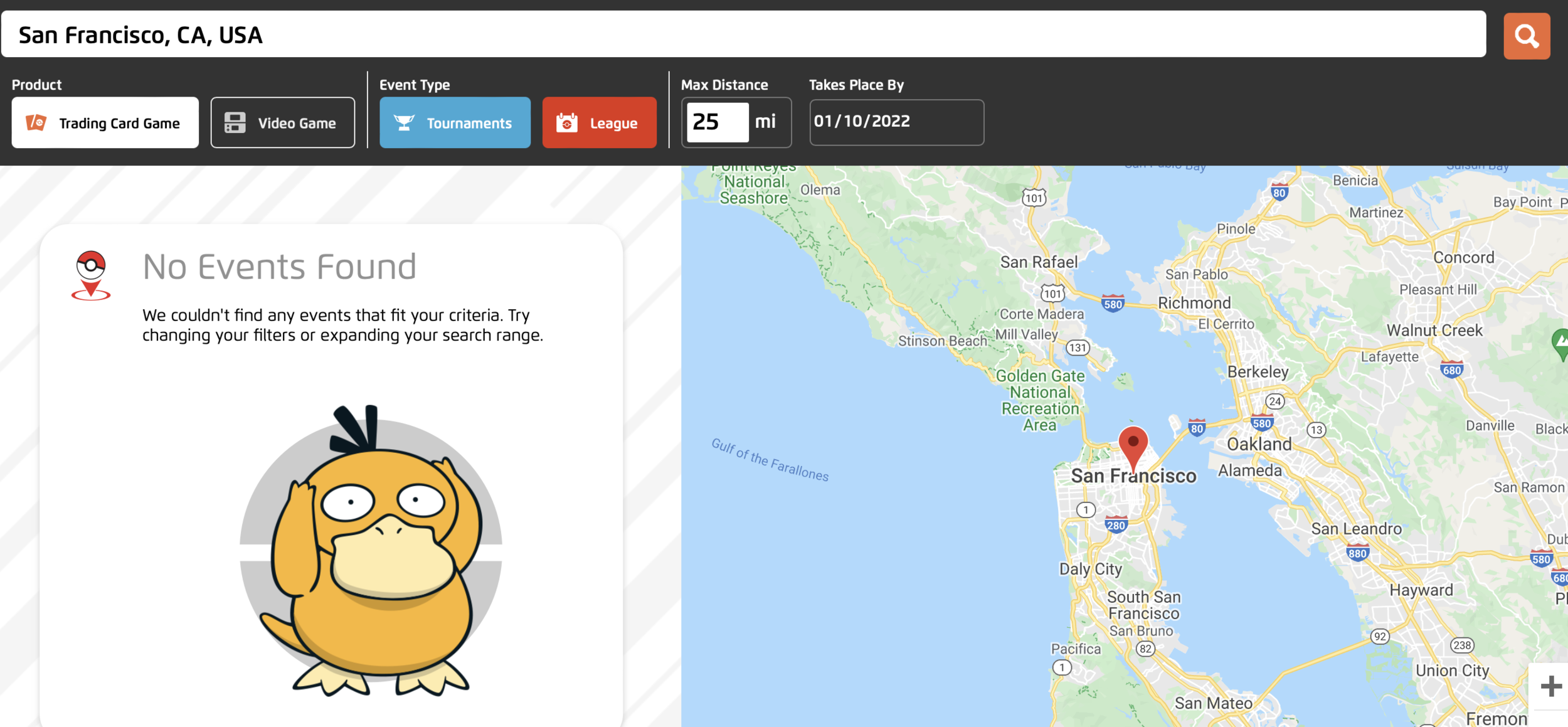Viewport: 1568px width, 727px height.
Task: Focus the Max Distance number field
Action: tap(716, 122)
